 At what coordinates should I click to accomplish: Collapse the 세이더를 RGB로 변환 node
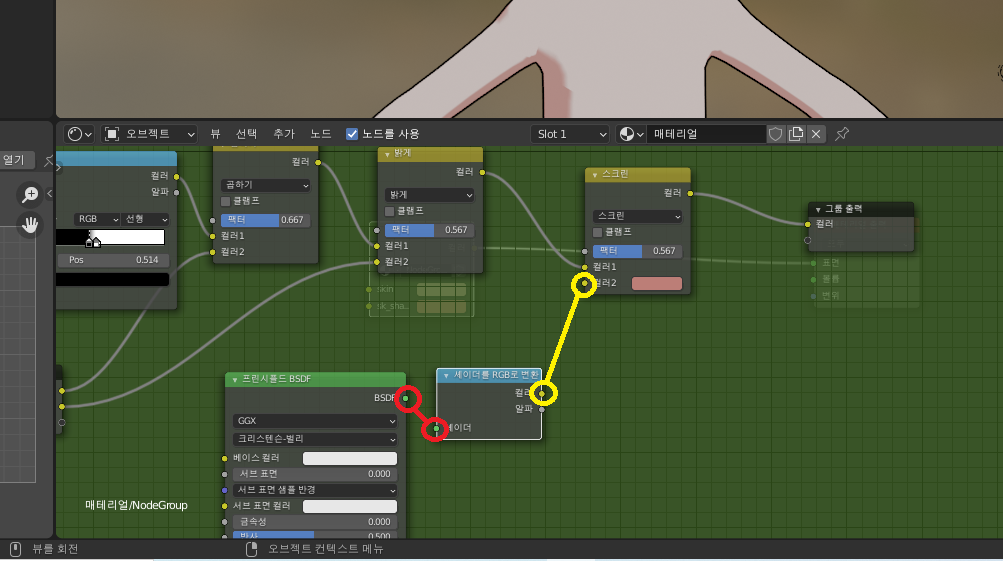pyautogui.click(x=446, y=375)
